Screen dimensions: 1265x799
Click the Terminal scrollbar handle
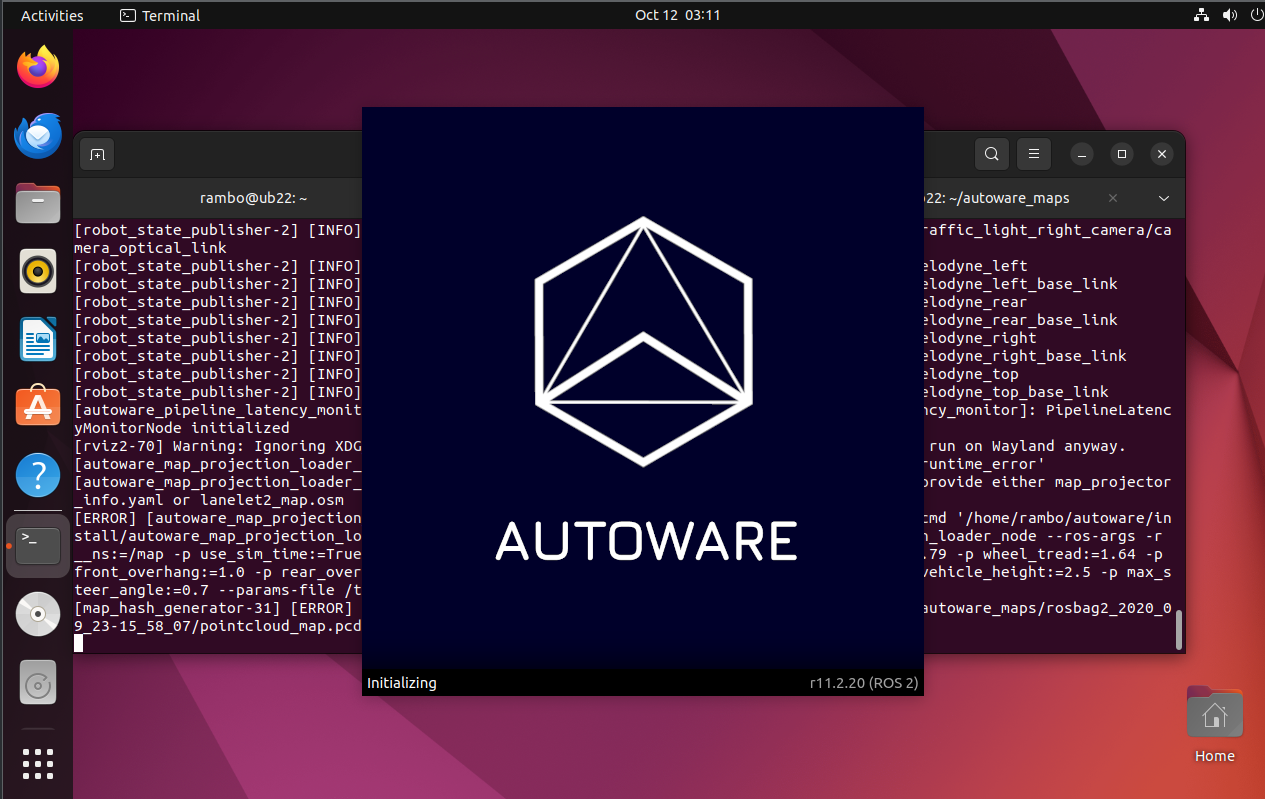1179,630
